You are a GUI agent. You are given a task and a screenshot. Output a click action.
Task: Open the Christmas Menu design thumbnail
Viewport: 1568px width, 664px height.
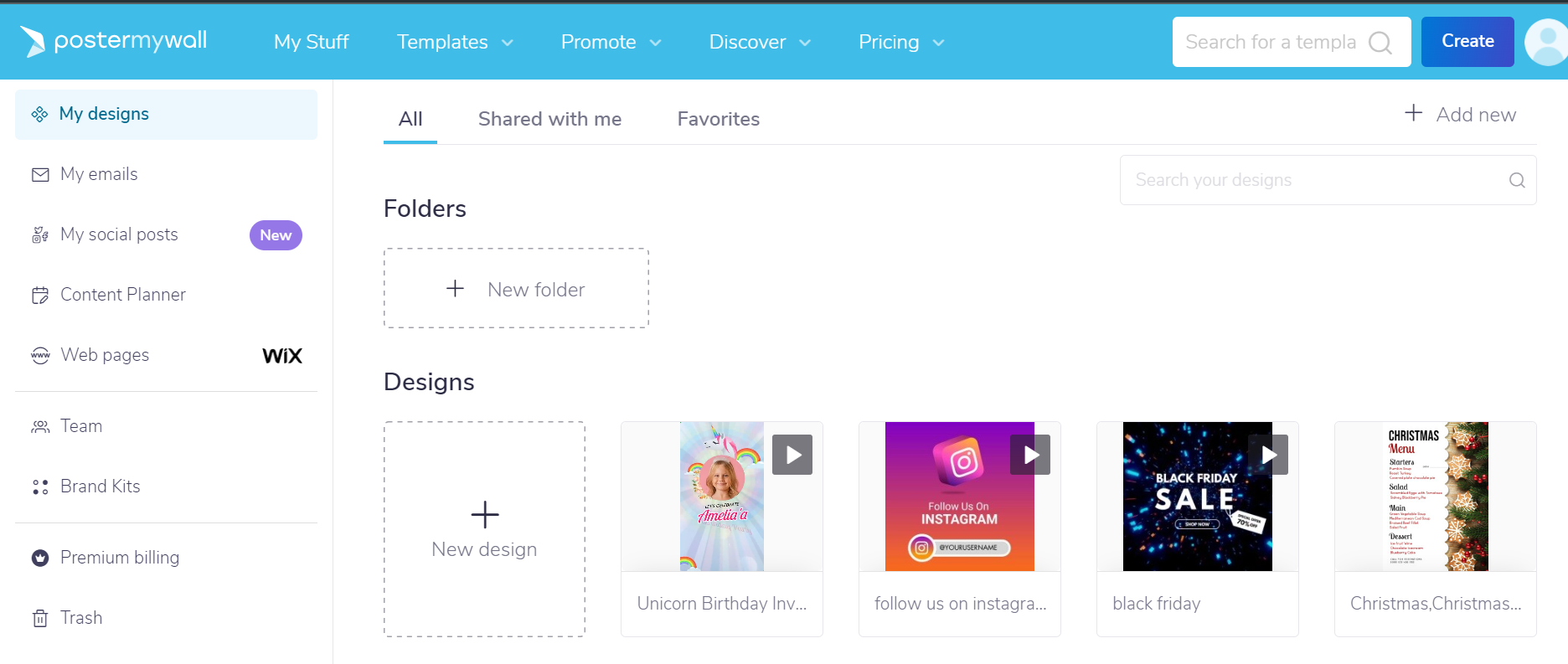click(x=1436, y=497)
